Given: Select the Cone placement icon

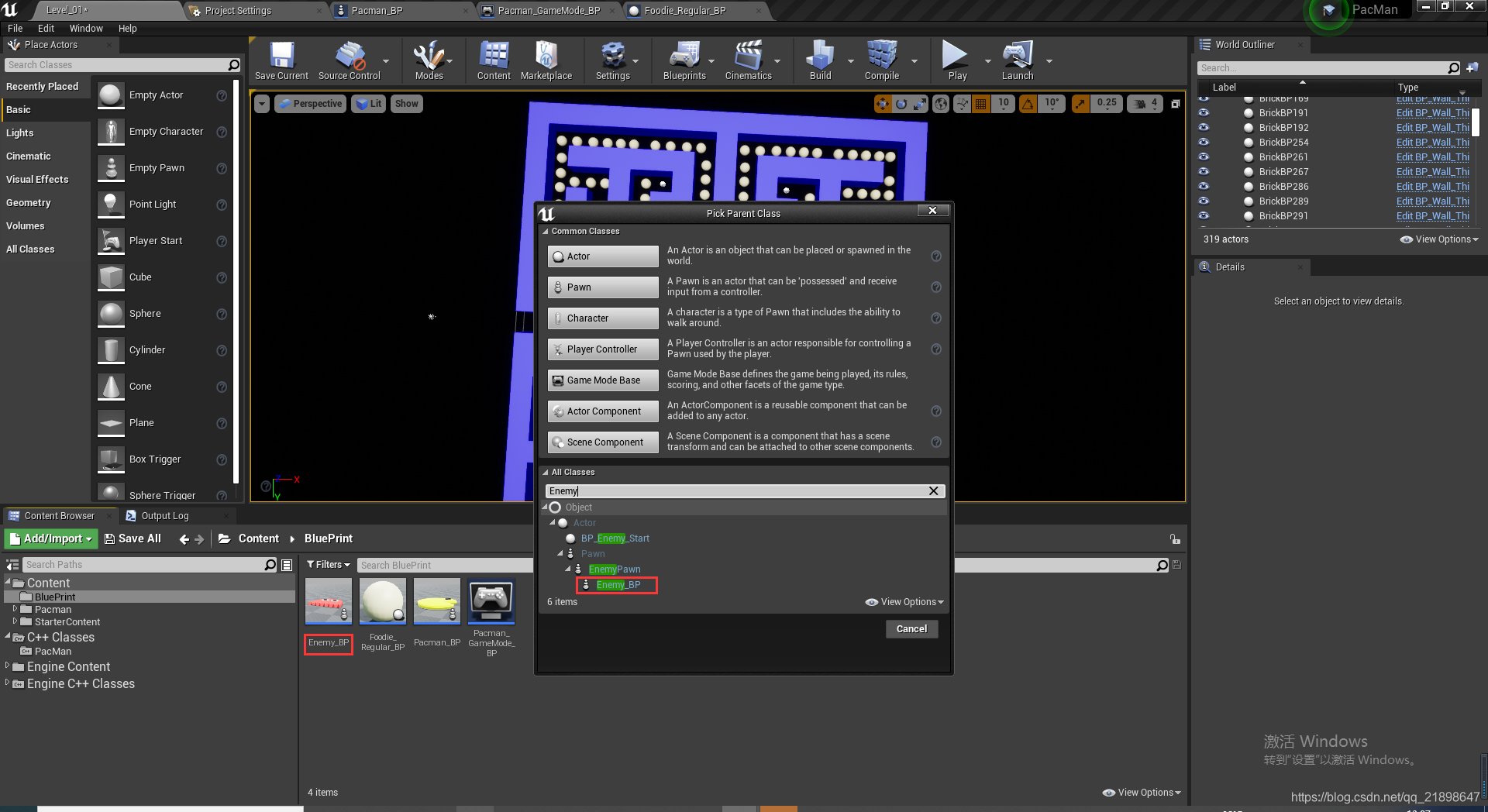Looking at the screenshot, I should 111,387.
